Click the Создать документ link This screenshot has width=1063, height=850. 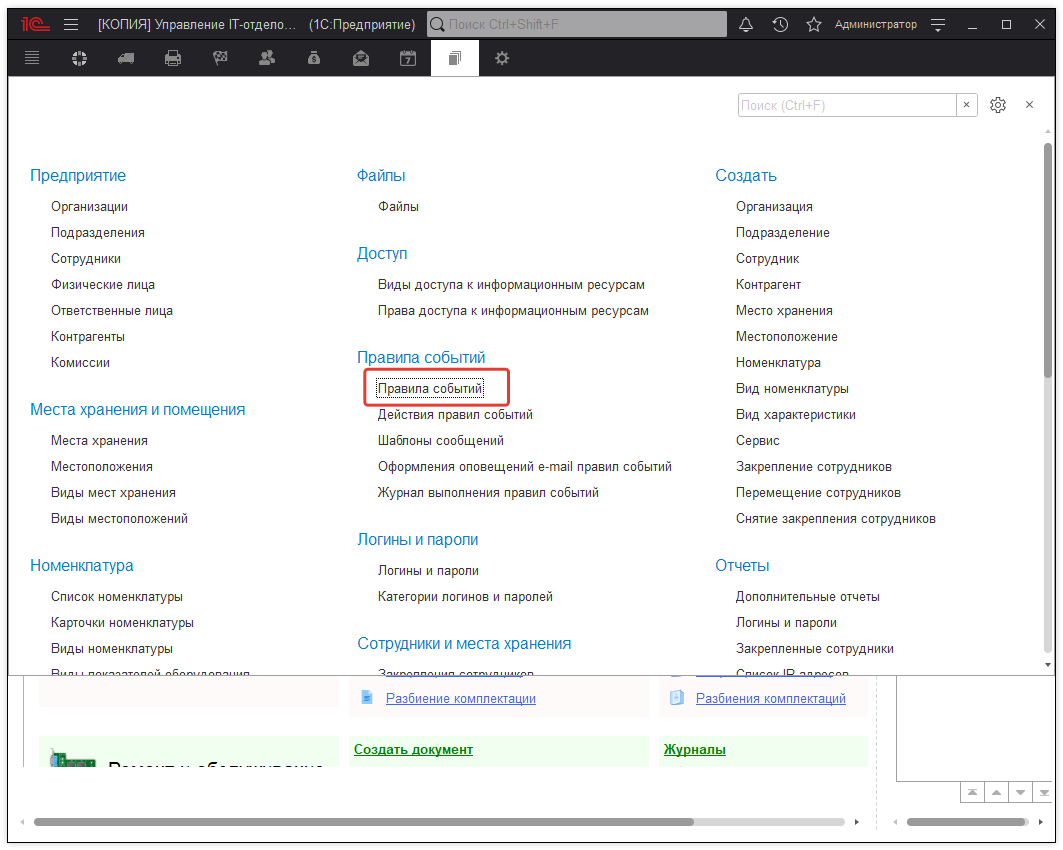(x=413, y=749)
